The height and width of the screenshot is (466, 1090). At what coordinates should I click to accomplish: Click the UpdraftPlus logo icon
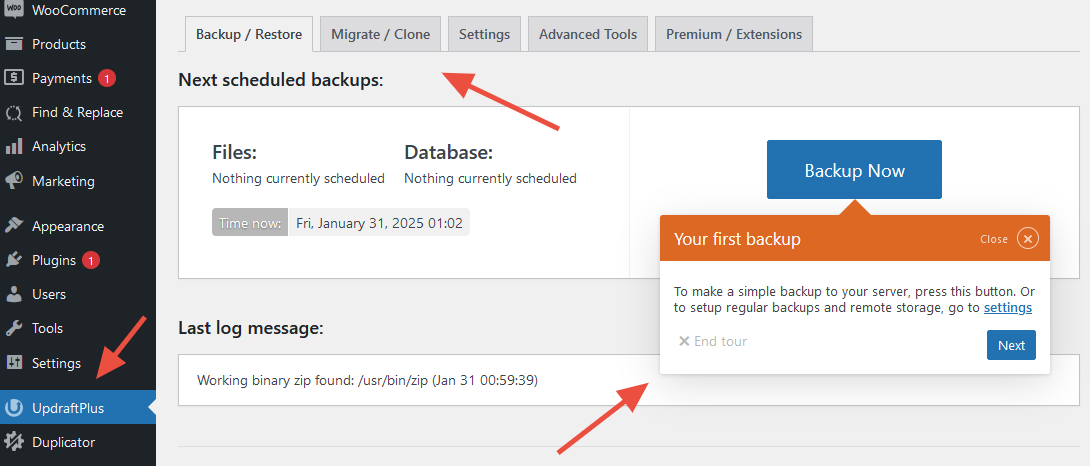(14, 408)
